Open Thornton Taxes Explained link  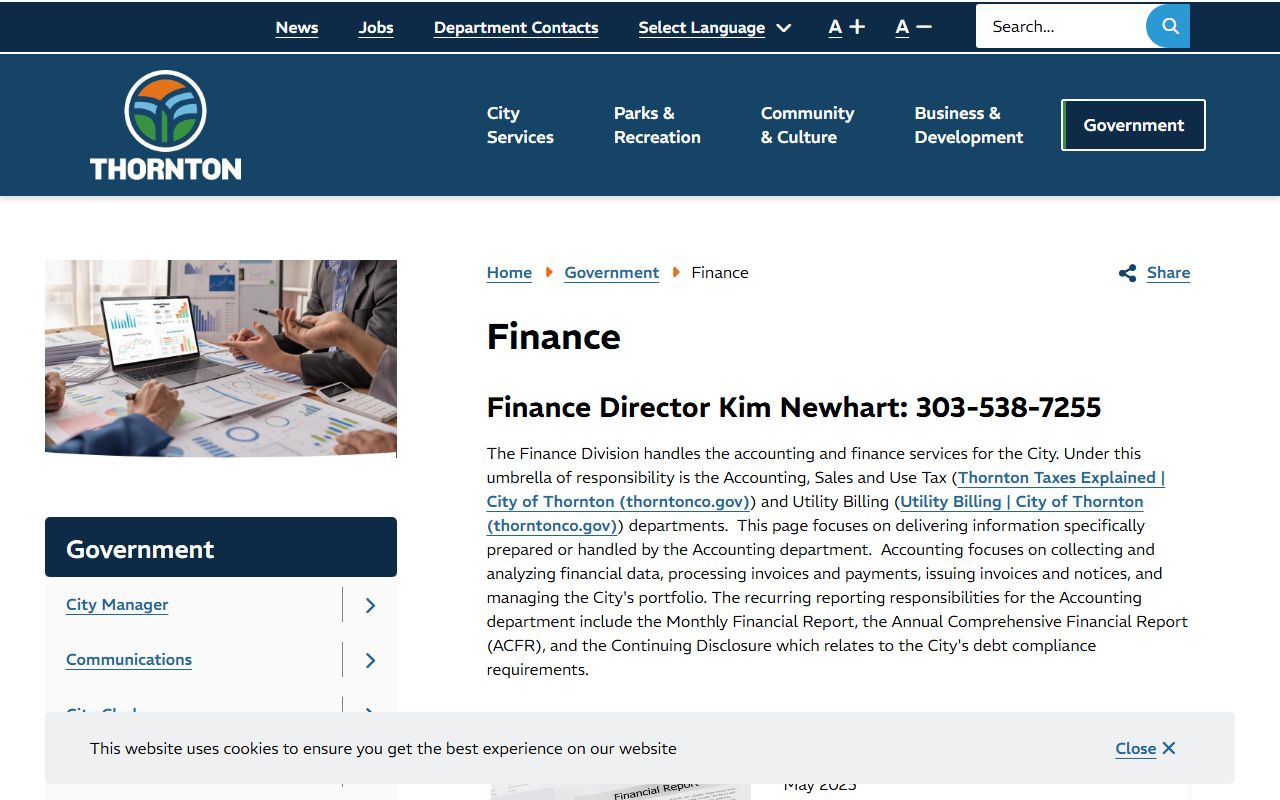point(826,490)
